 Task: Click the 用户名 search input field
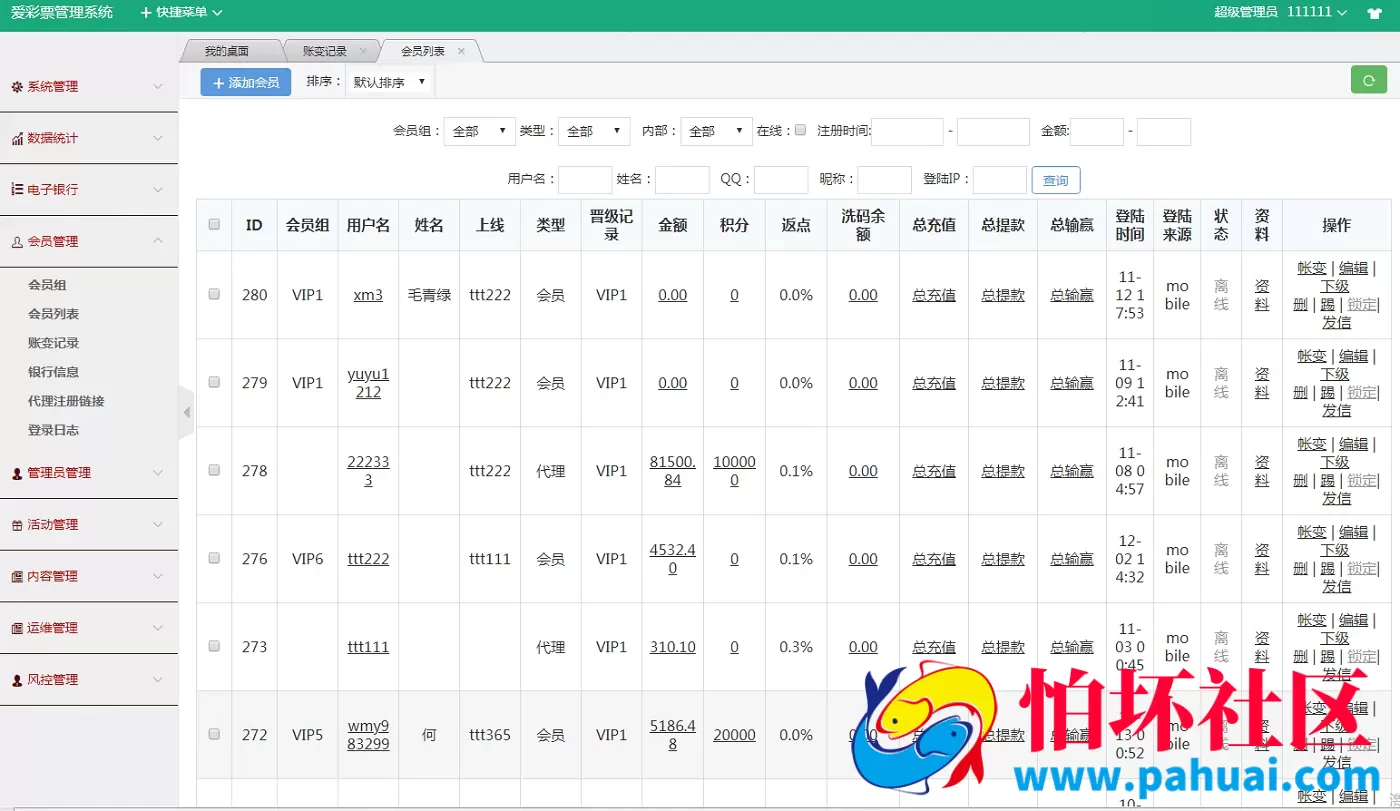[585, 180]
